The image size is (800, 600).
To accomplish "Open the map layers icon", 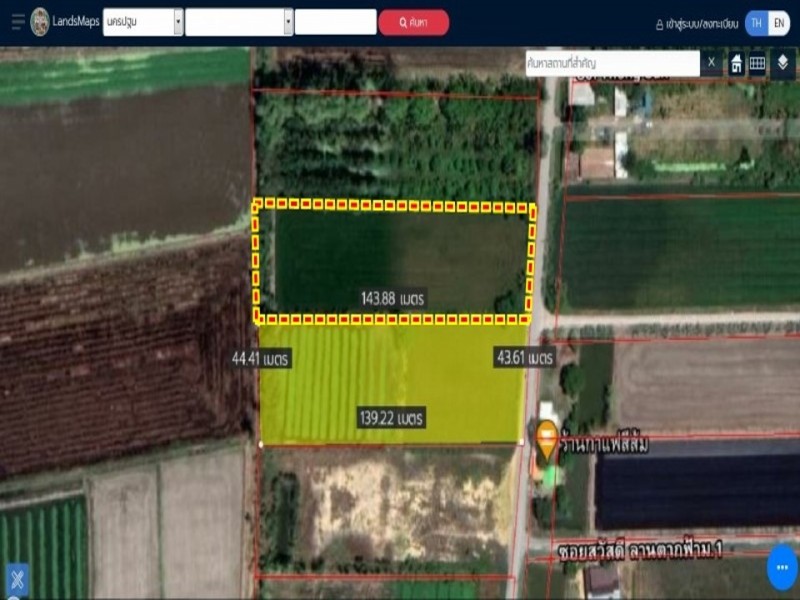I will 783,63.
